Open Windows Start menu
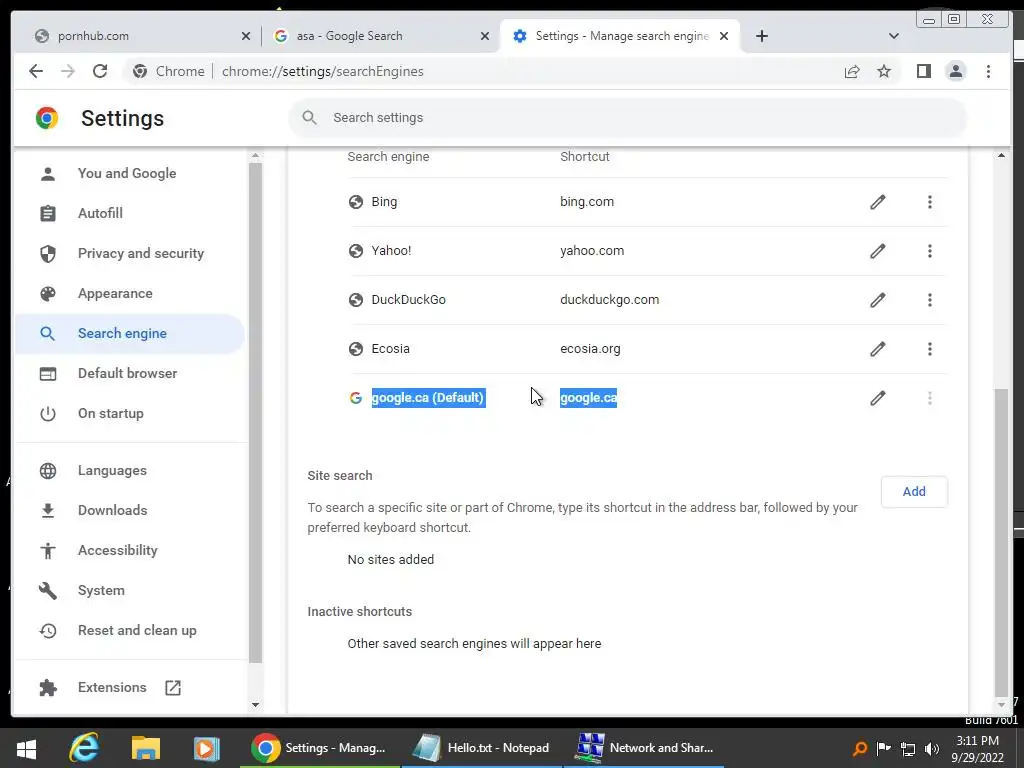This screenshot has width=1024, height=768. click(27, 748)
